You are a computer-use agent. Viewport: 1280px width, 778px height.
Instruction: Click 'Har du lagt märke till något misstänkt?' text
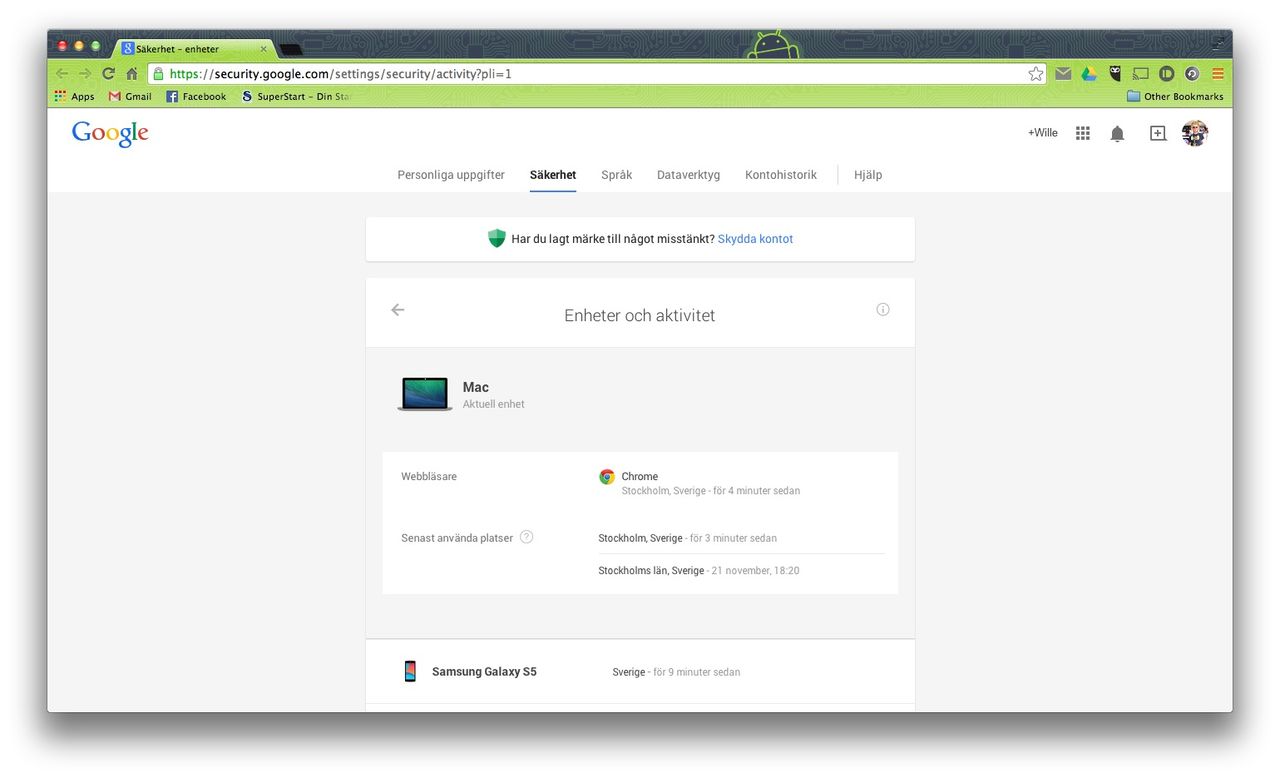[x=613, y=239]
